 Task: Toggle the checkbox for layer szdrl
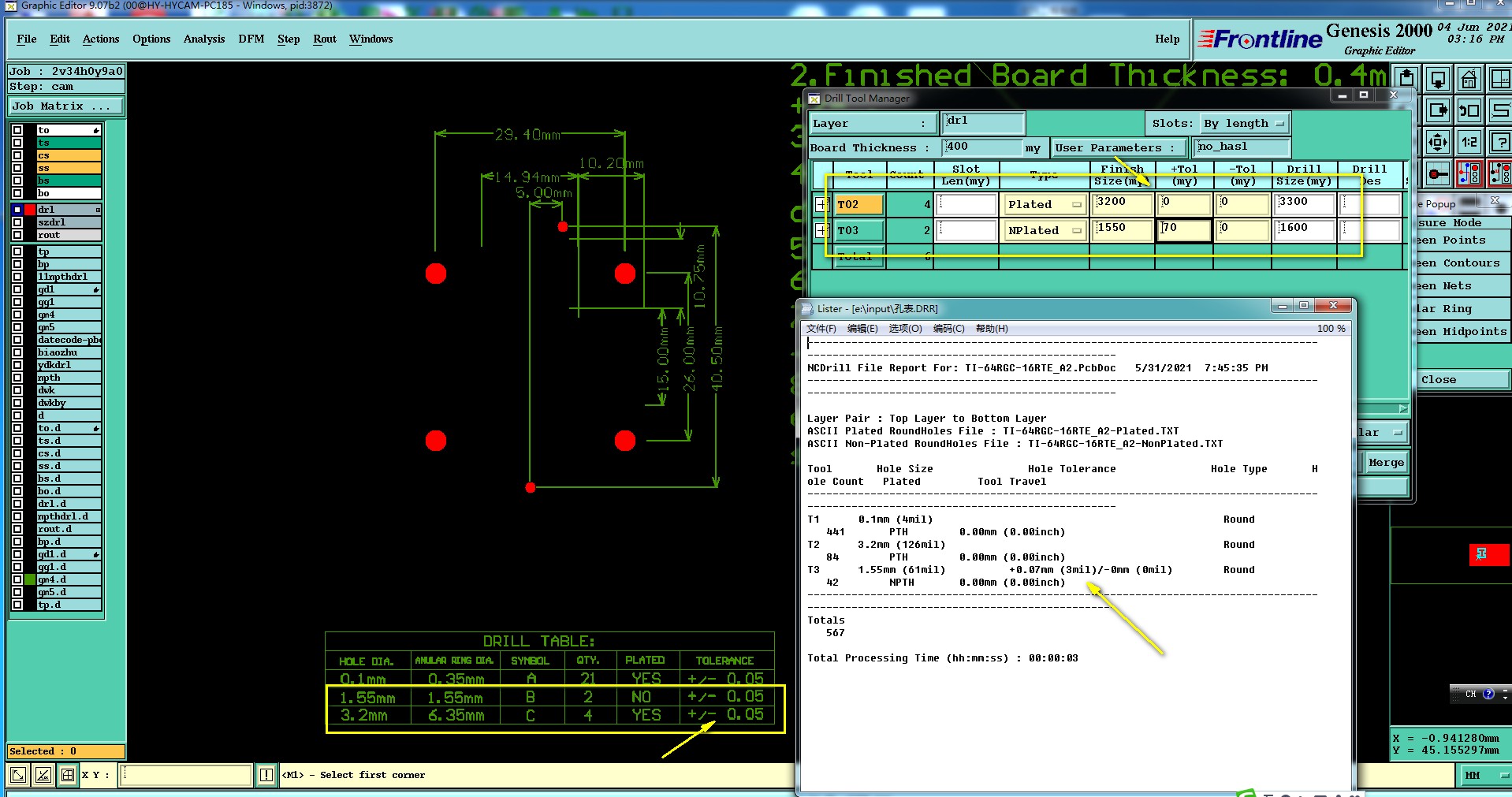pos(17,222)
